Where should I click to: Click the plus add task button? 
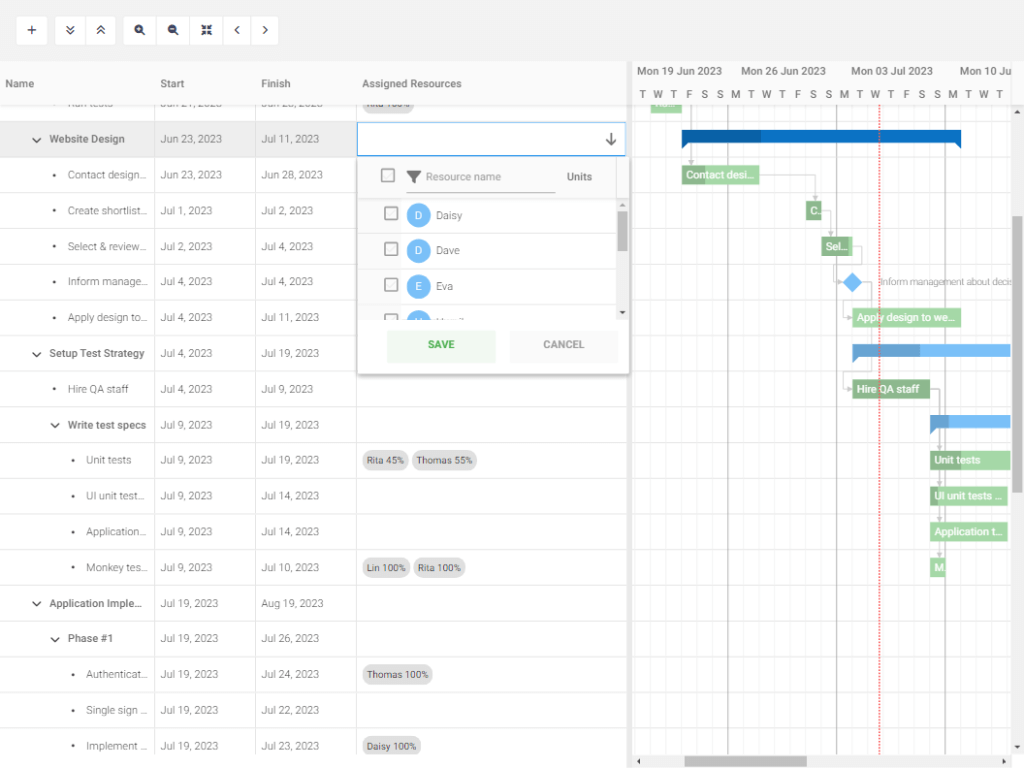click(31, 30)
